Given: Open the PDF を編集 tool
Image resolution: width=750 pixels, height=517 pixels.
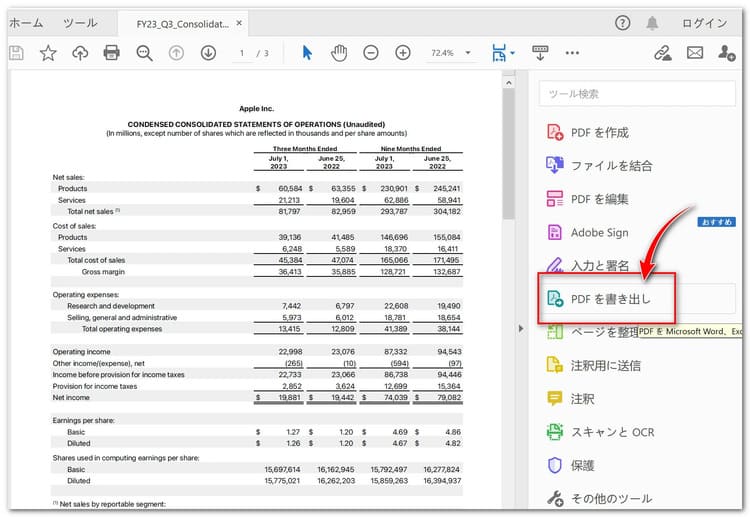Looking at the screenshot, I should (587, 199).
